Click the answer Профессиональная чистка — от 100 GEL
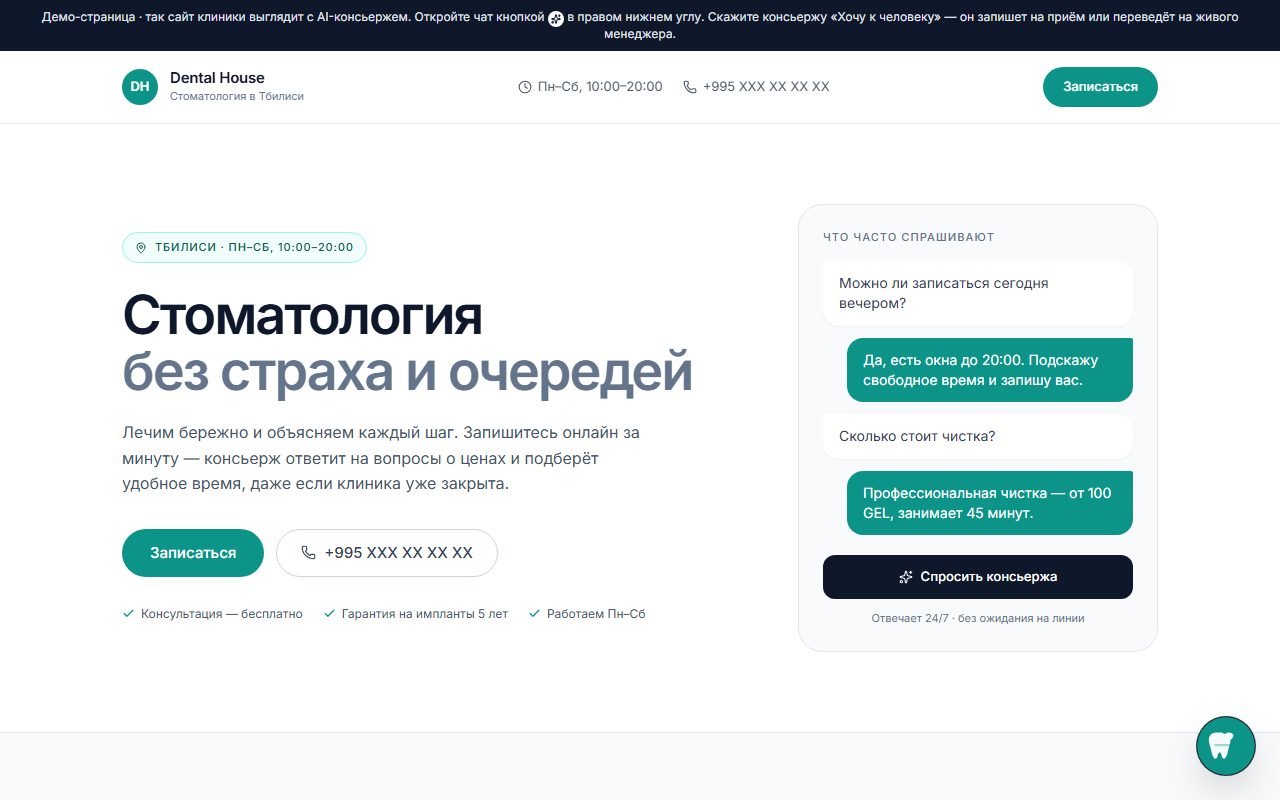Screen dimensions: 1280x800 990,503
